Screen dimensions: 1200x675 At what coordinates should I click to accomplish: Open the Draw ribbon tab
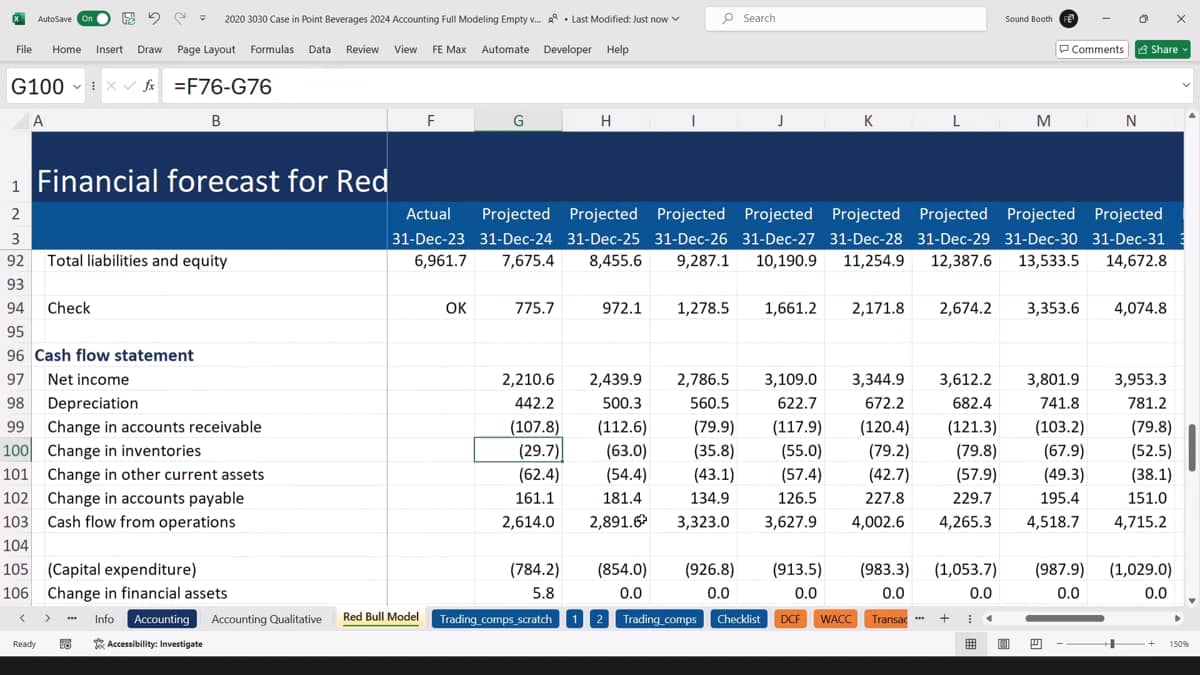pyautogui.click(x=150, y=49)
